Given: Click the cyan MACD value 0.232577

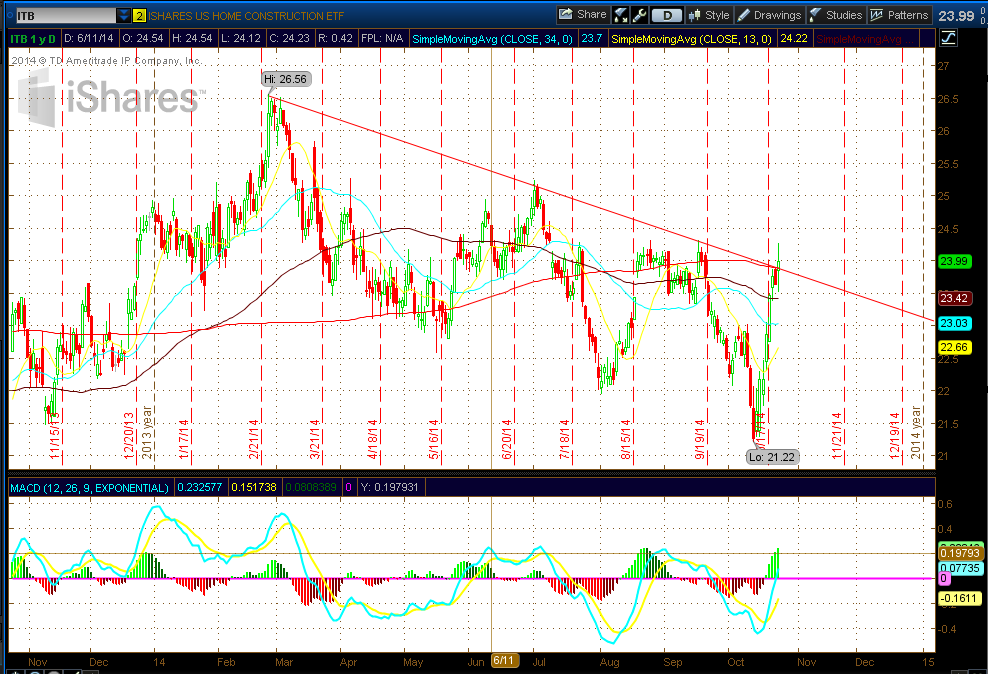Looking at the screenshot, I should click(200, 488).
